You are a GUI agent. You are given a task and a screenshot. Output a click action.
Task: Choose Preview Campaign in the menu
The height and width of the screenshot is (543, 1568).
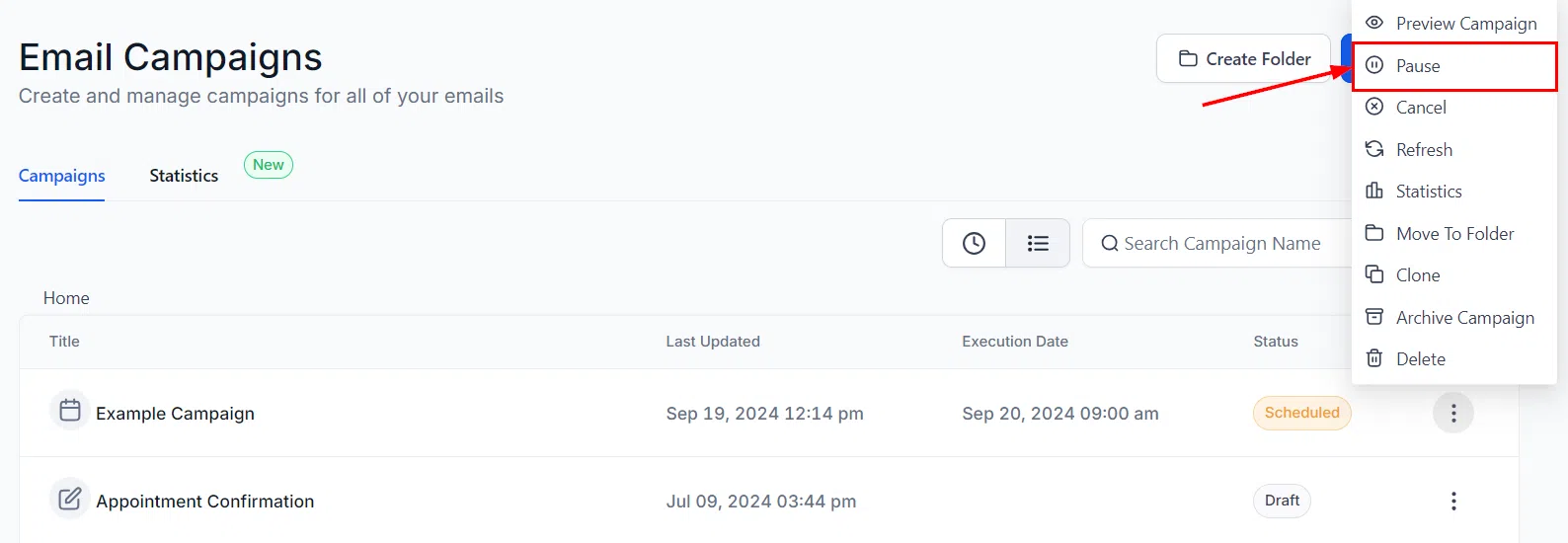[1454, 24]
